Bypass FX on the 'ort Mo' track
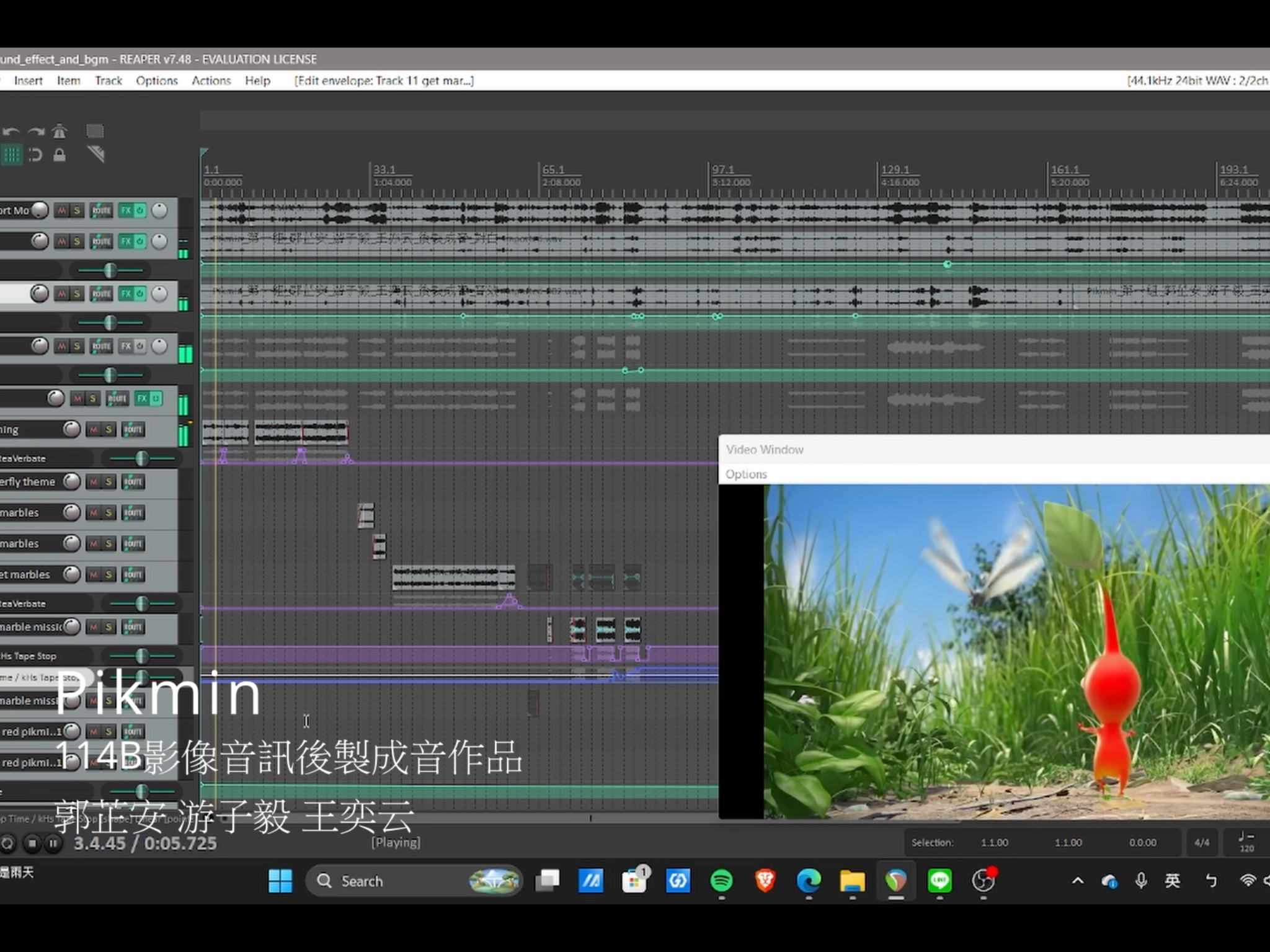1270x952 pixels. (x=140, y=211)
